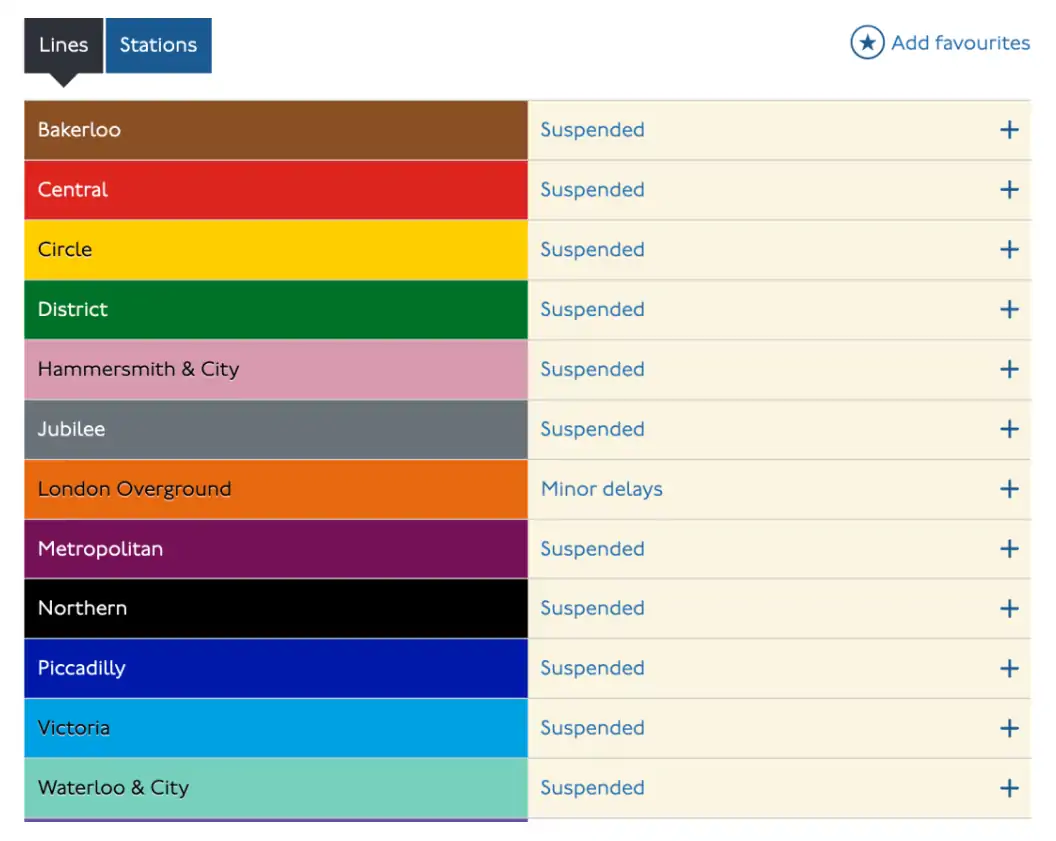This screenshot has width=1056, height=841.
Task: Expand London Overground status plus
Action: tap(1009, 489)
